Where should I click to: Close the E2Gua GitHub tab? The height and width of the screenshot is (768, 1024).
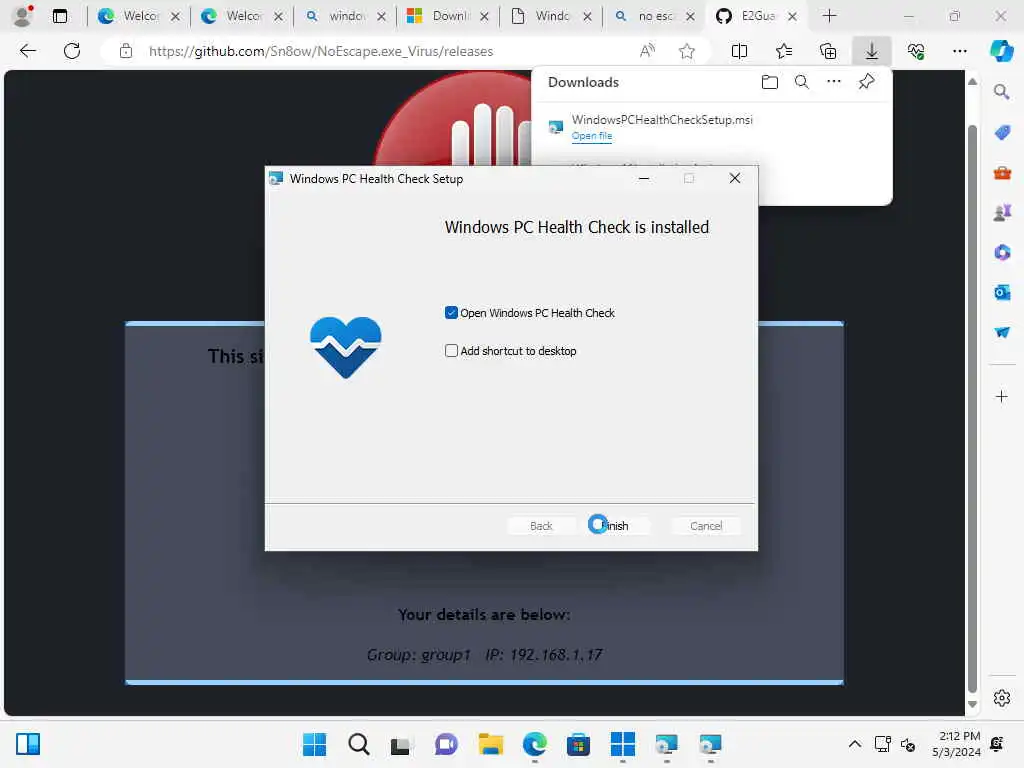[x=792, y=16]
